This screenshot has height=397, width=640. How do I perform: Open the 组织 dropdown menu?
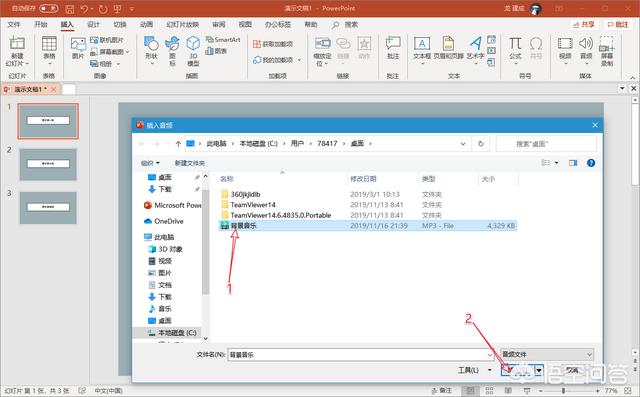tap(150, 163)
